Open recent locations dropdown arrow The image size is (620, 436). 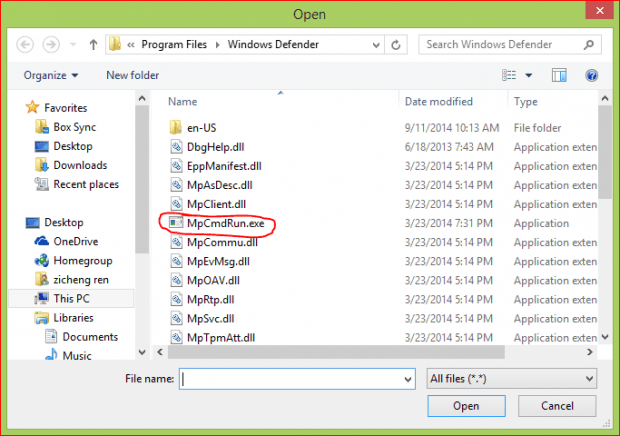click(73, 44)
